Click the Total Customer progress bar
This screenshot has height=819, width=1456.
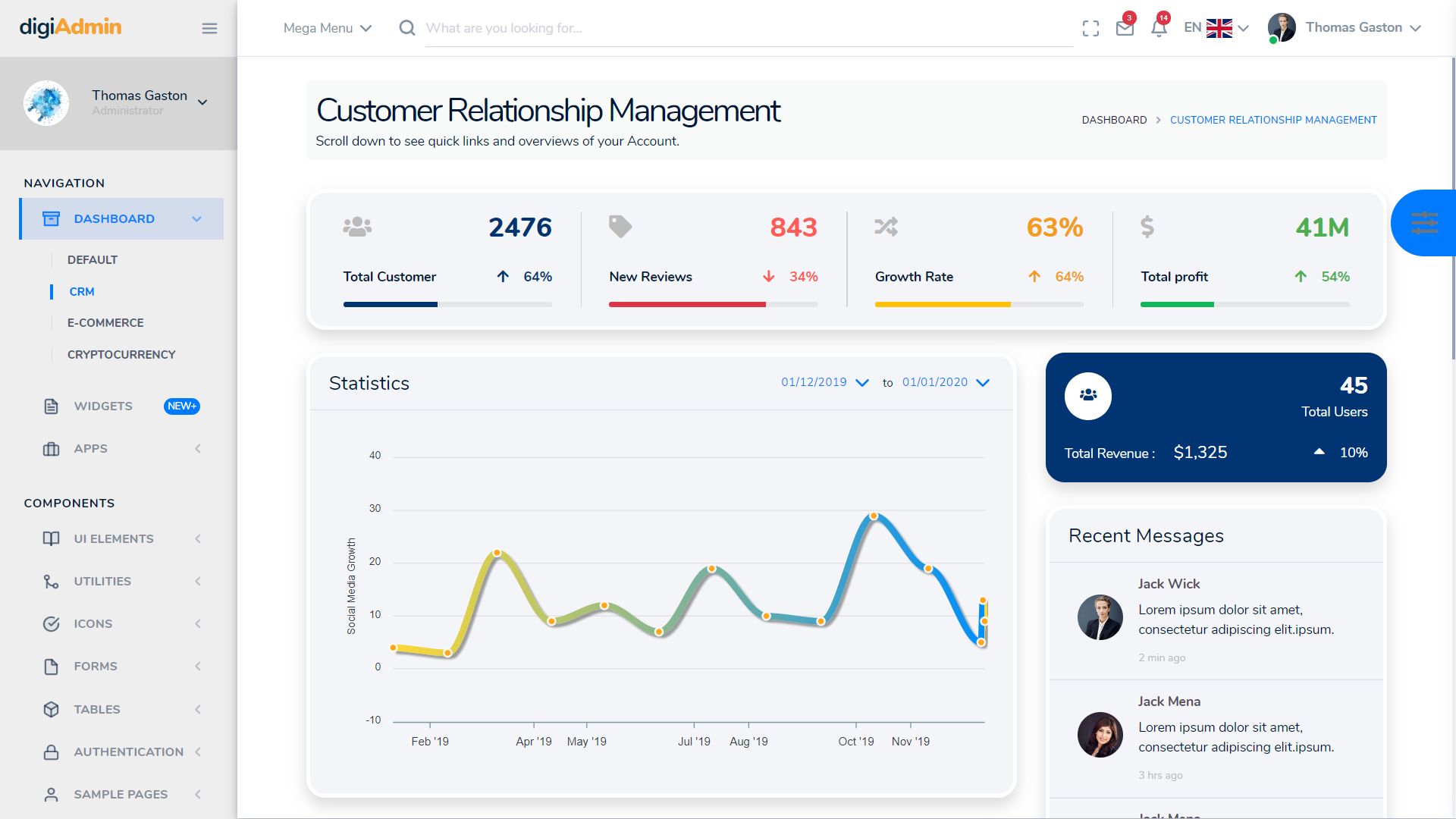447,304
